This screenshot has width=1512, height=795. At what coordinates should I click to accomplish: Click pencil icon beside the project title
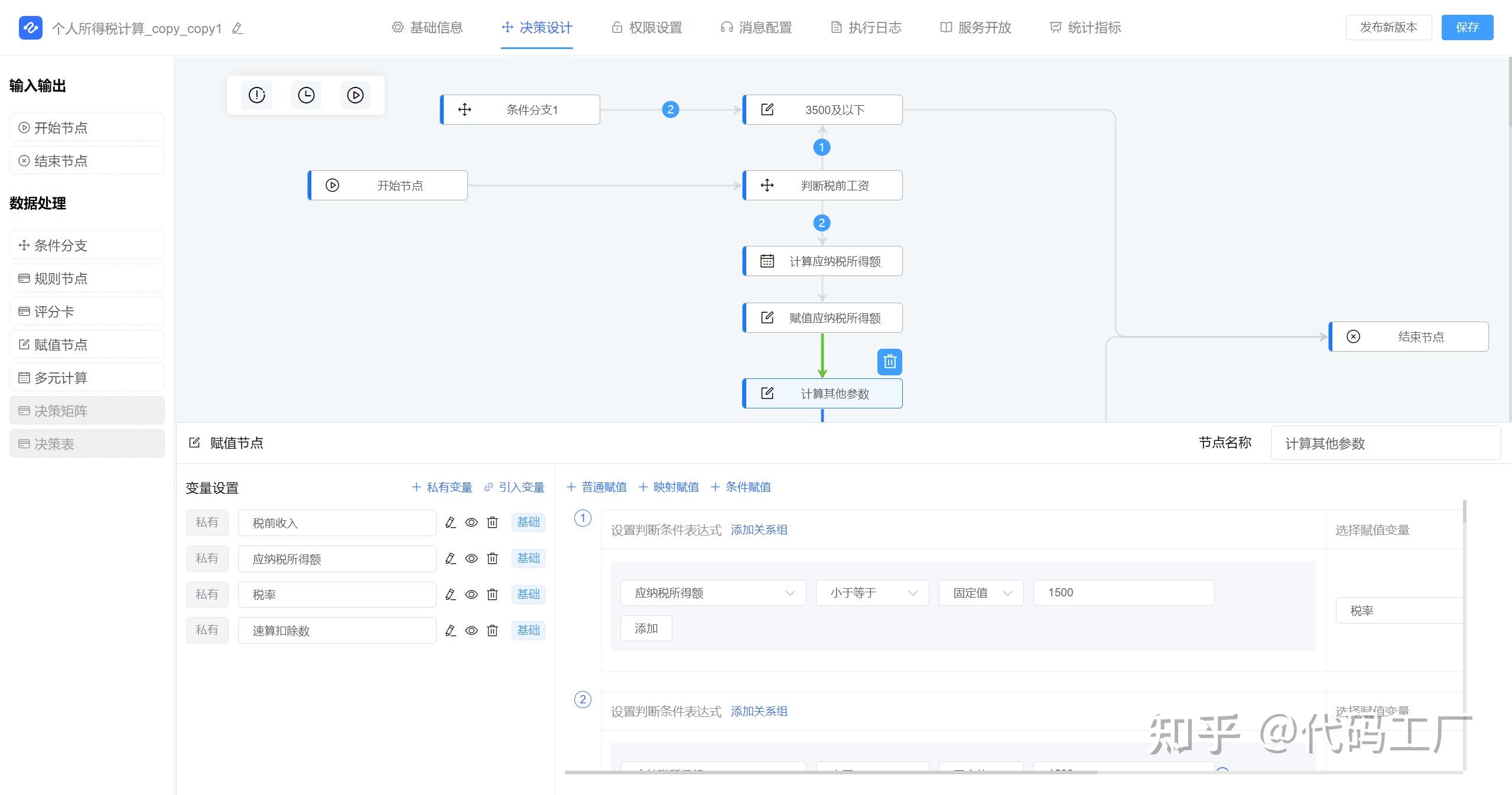[238, 28]
